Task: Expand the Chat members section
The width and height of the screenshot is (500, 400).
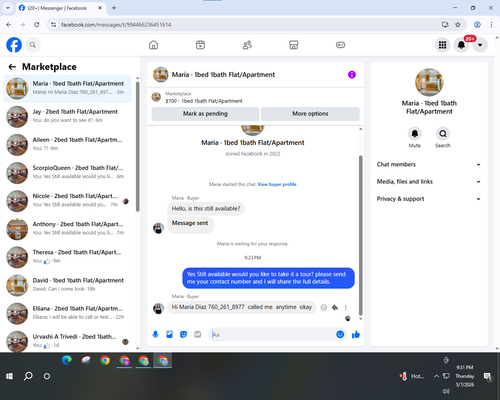Action: (x=429, y=164)
